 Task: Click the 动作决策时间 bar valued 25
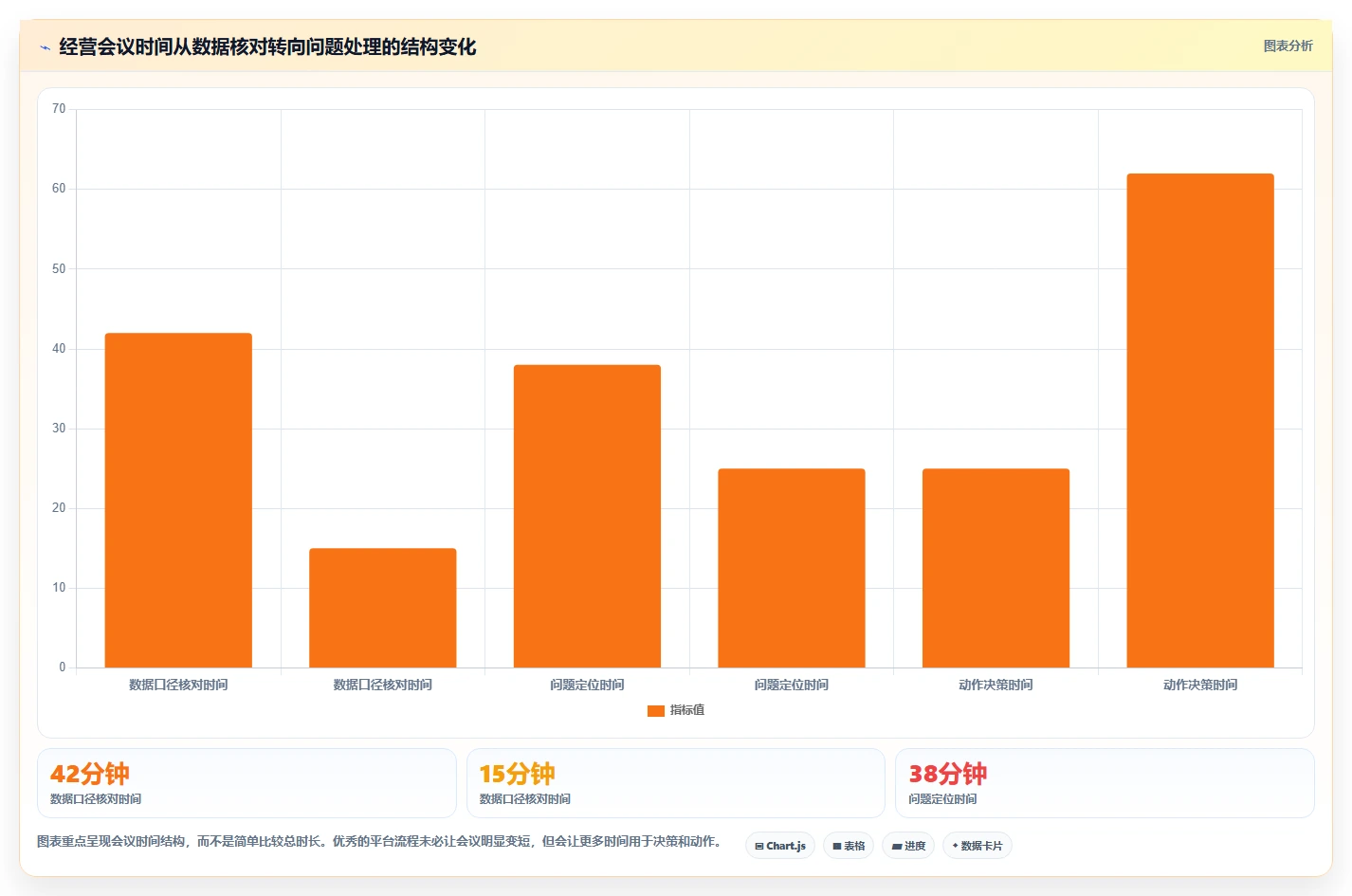click(996, 568)
